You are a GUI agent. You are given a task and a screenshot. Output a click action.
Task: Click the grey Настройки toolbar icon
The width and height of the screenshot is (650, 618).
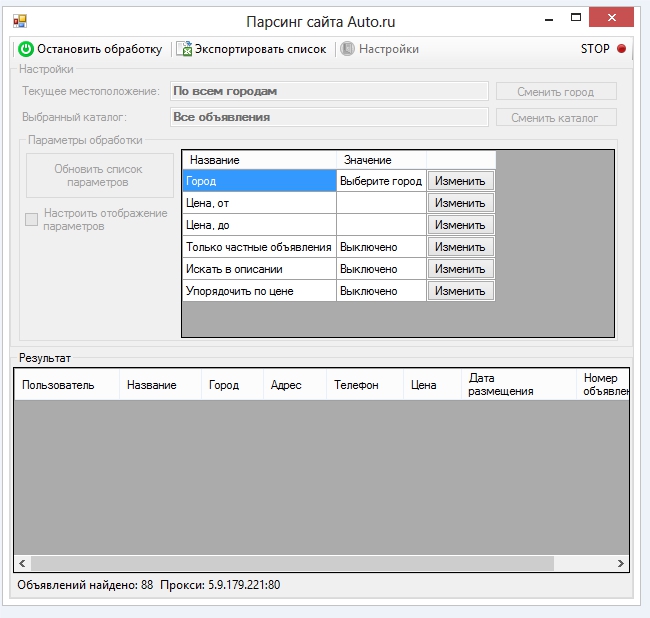click(347, 48)
